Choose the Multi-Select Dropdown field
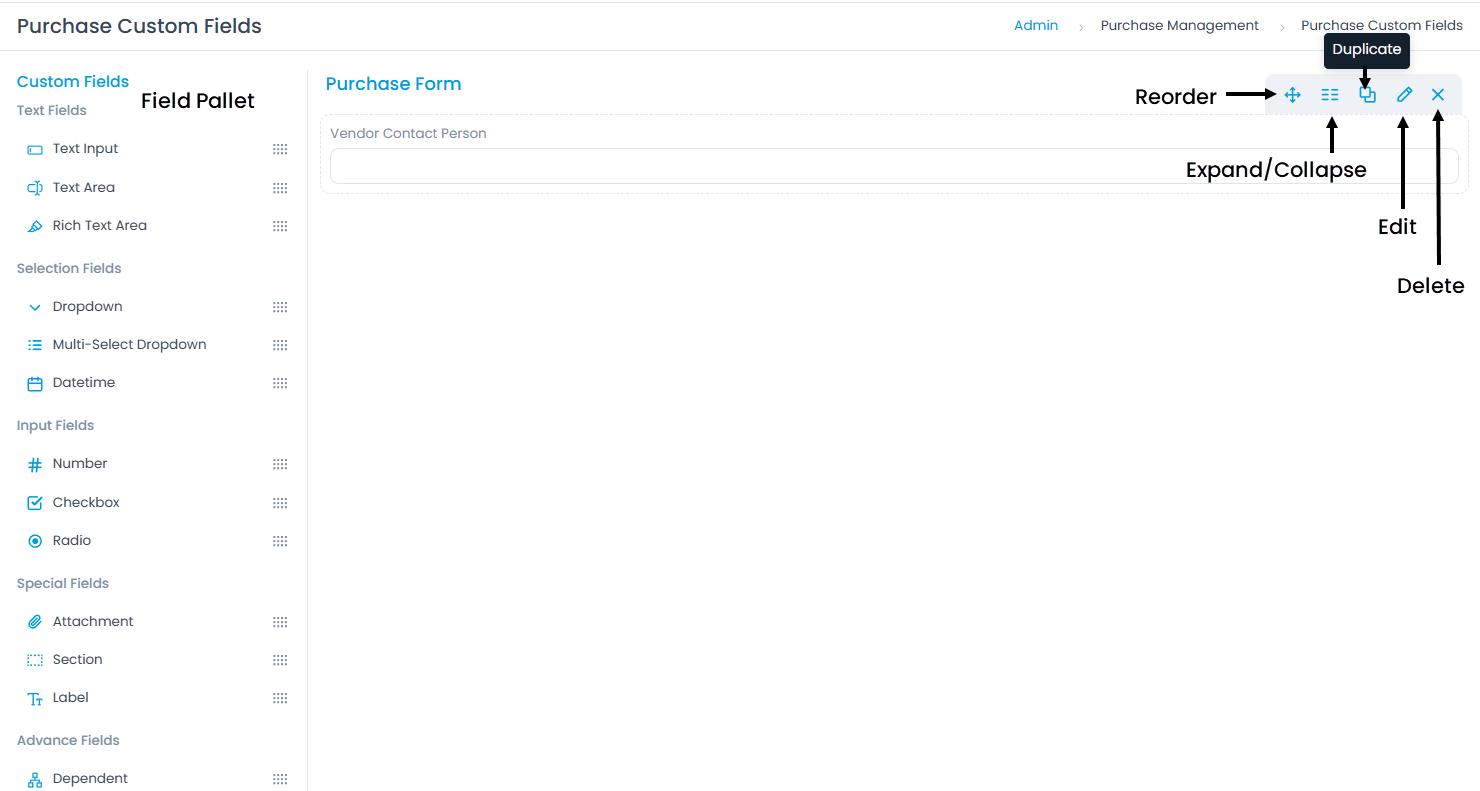 129,345
